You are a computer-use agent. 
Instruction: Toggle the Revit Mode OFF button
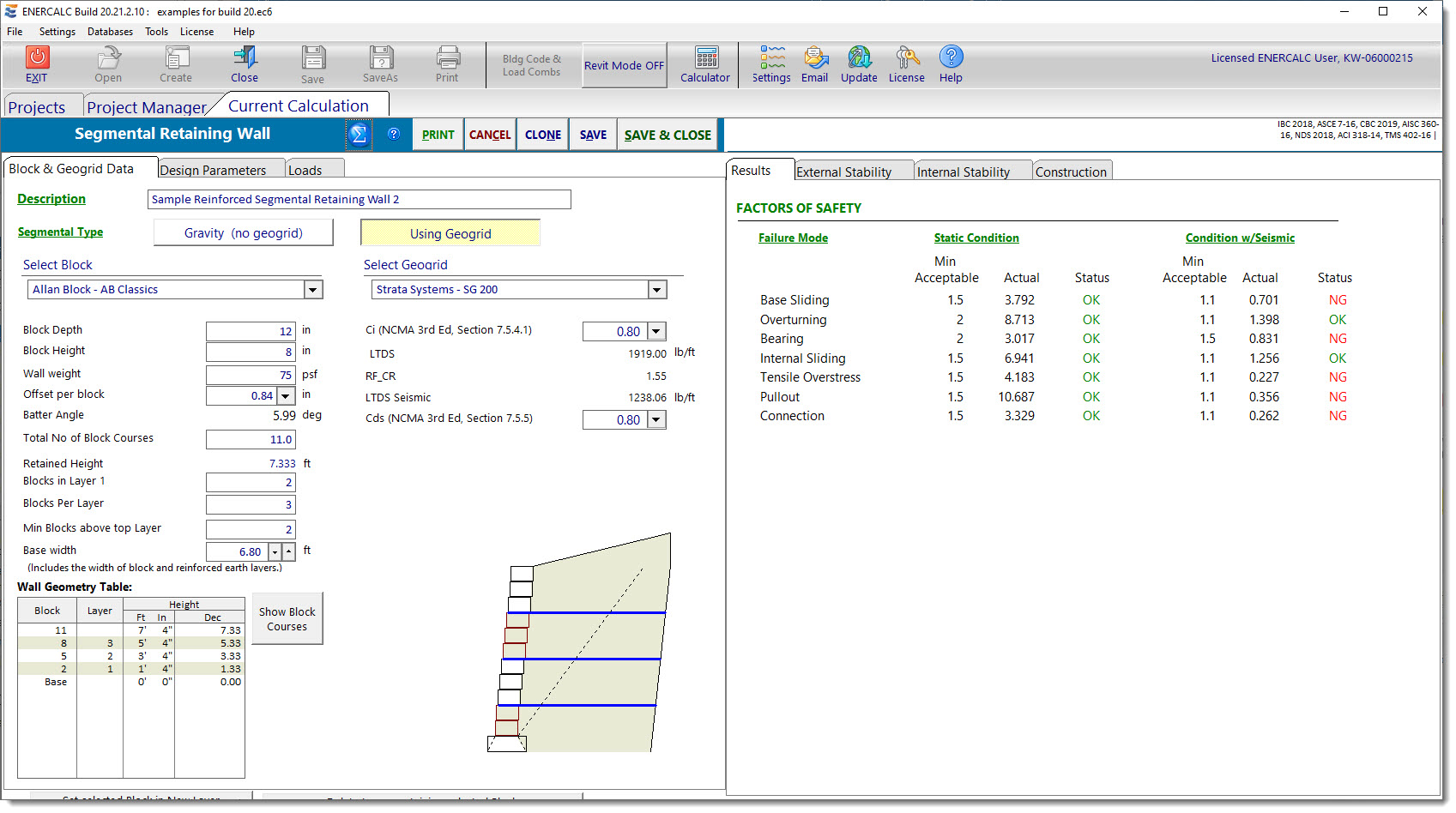click(x=624, y=65)
